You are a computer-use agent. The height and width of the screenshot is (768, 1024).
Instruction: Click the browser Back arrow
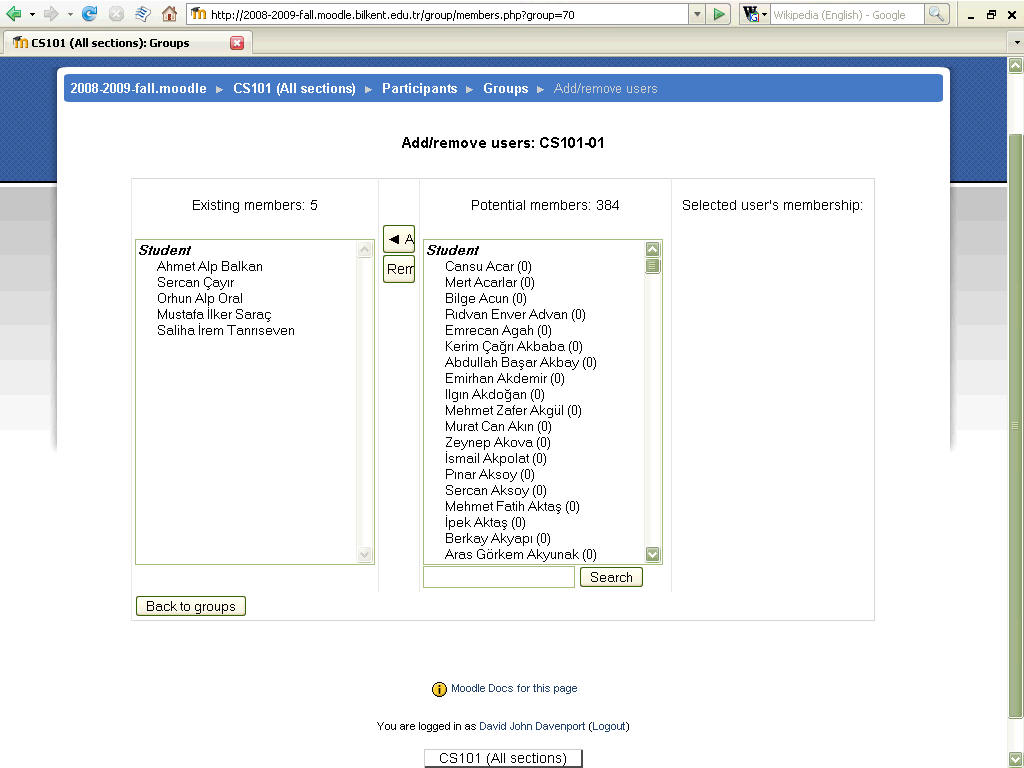pyautogui.click(x=13, y=14)
